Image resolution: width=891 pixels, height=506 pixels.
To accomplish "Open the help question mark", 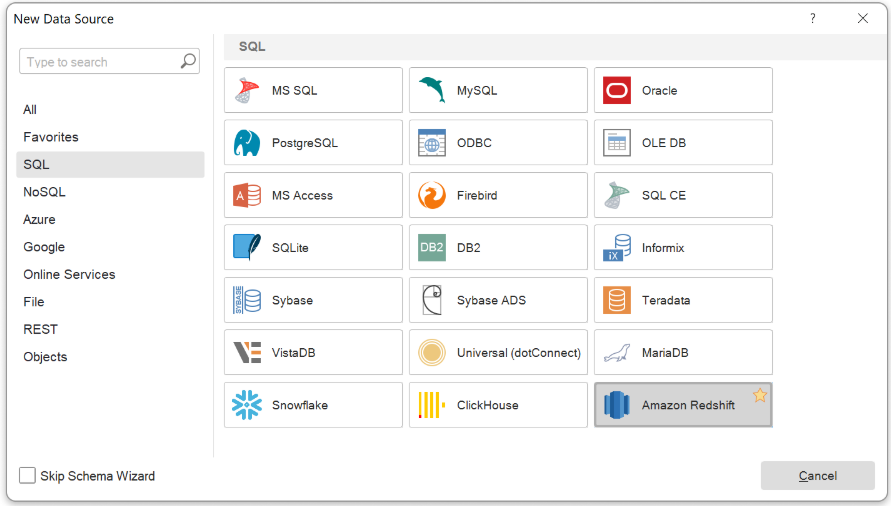I will coord(813,18).
